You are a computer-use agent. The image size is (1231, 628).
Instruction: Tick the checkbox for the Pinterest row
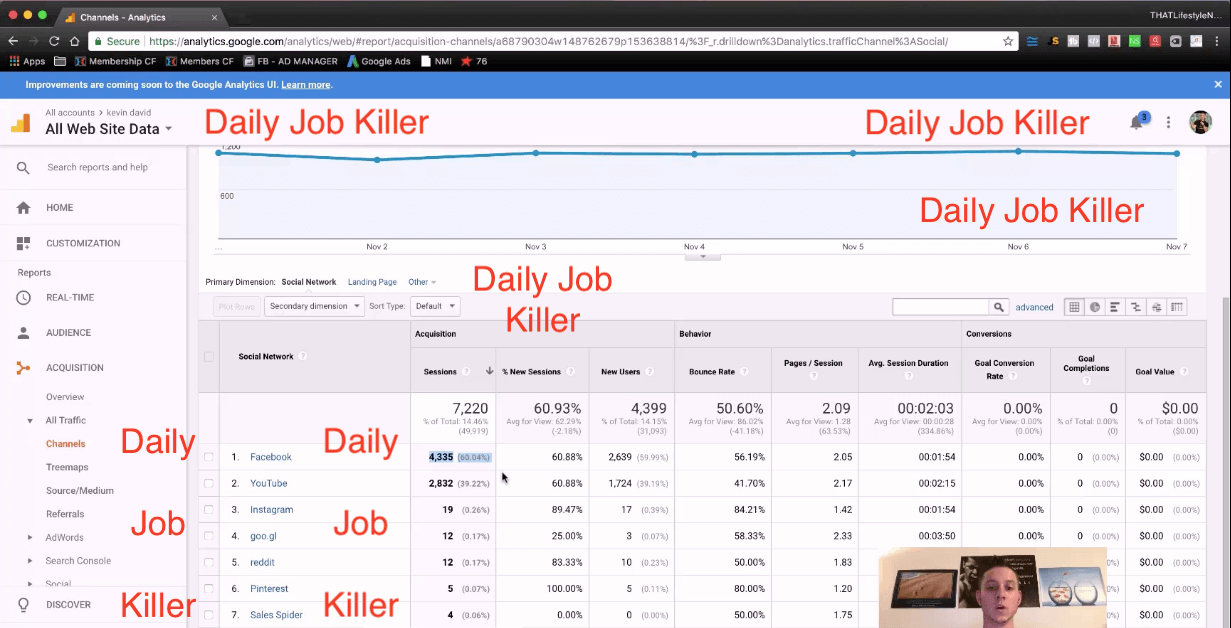click(x=209, y=589)
